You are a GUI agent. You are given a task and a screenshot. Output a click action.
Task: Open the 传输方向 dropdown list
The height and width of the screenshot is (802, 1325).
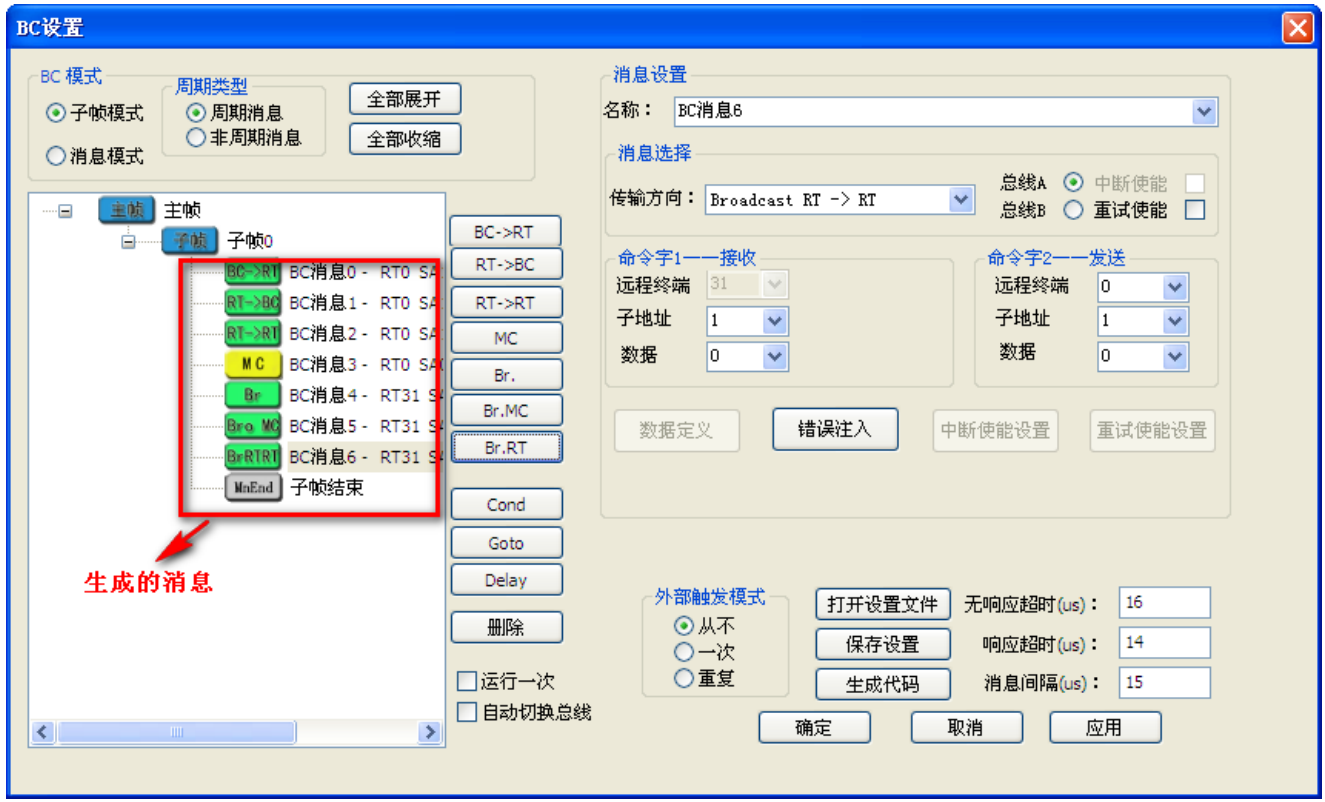pyautogui.click(x=961, y=200)
